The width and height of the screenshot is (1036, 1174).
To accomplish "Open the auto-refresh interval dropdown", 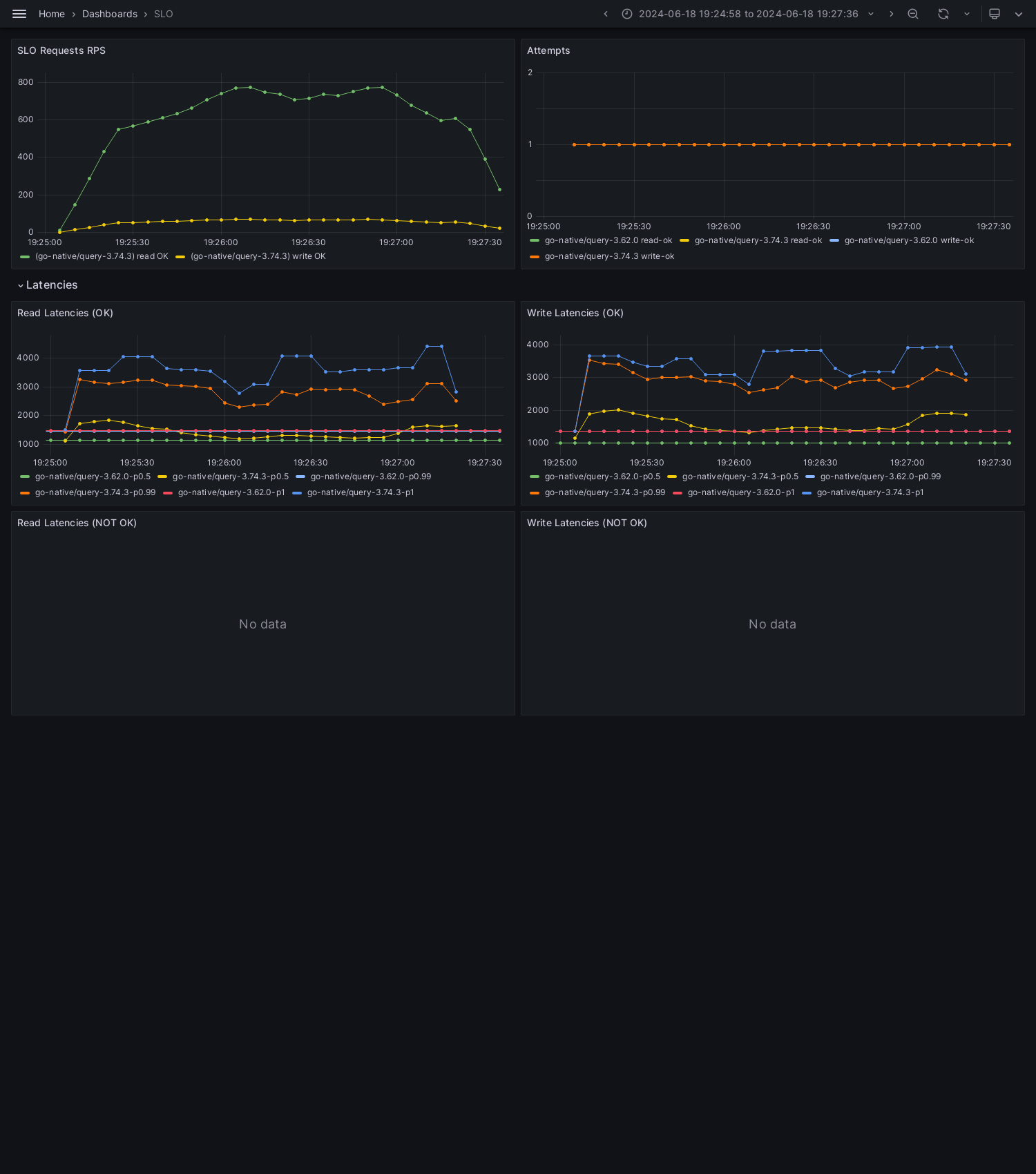I will click(967, 14).
